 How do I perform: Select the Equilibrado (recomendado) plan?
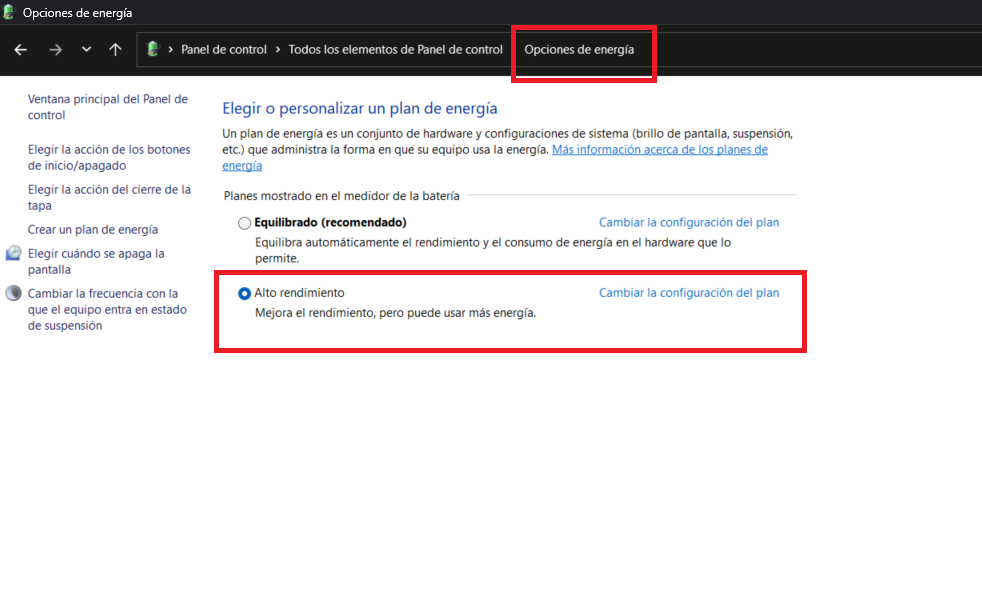pos(244,223)
